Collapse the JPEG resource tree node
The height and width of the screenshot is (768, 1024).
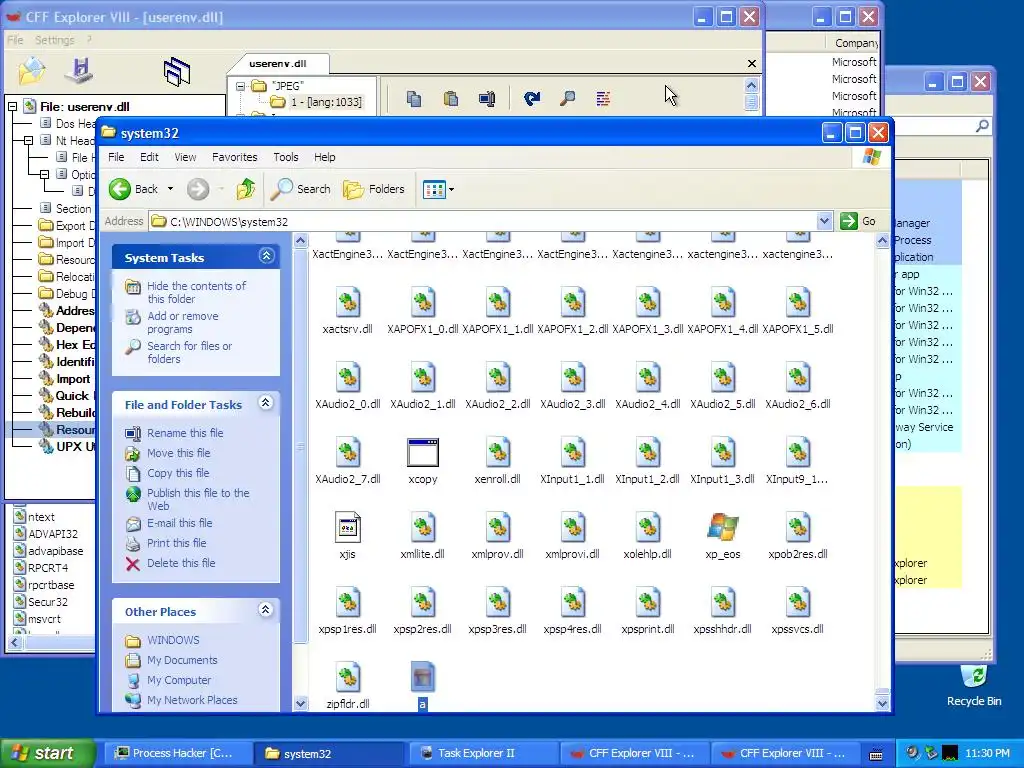coord(240,86)
